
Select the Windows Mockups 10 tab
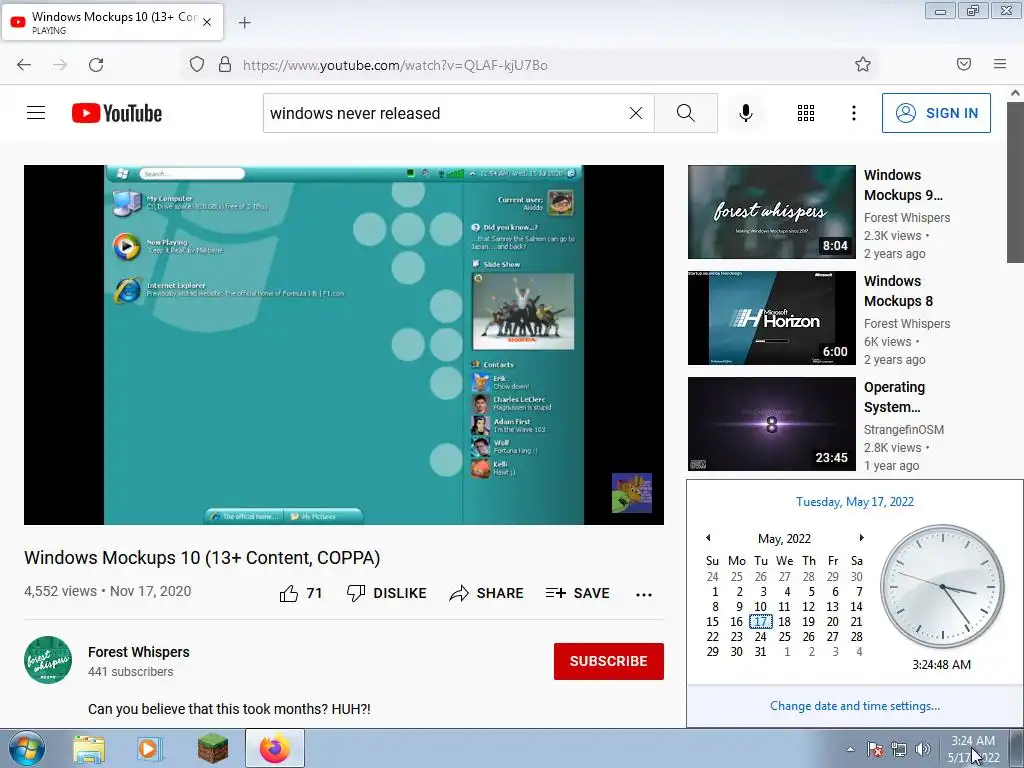point(112,22)
